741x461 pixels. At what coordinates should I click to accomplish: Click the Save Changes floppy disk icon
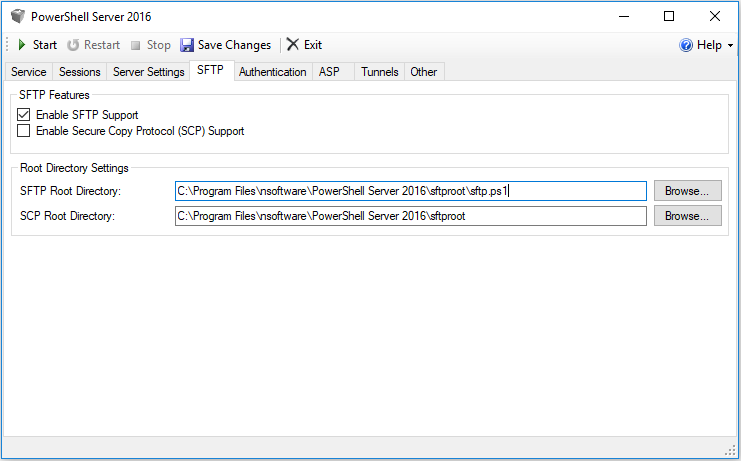click(187, 45)
